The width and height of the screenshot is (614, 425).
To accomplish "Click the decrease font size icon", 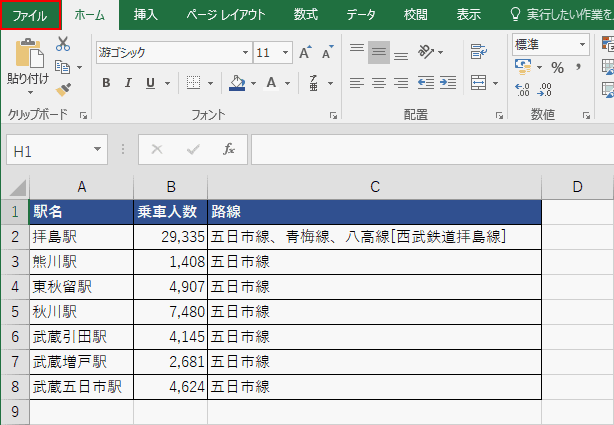I will 327,52.
